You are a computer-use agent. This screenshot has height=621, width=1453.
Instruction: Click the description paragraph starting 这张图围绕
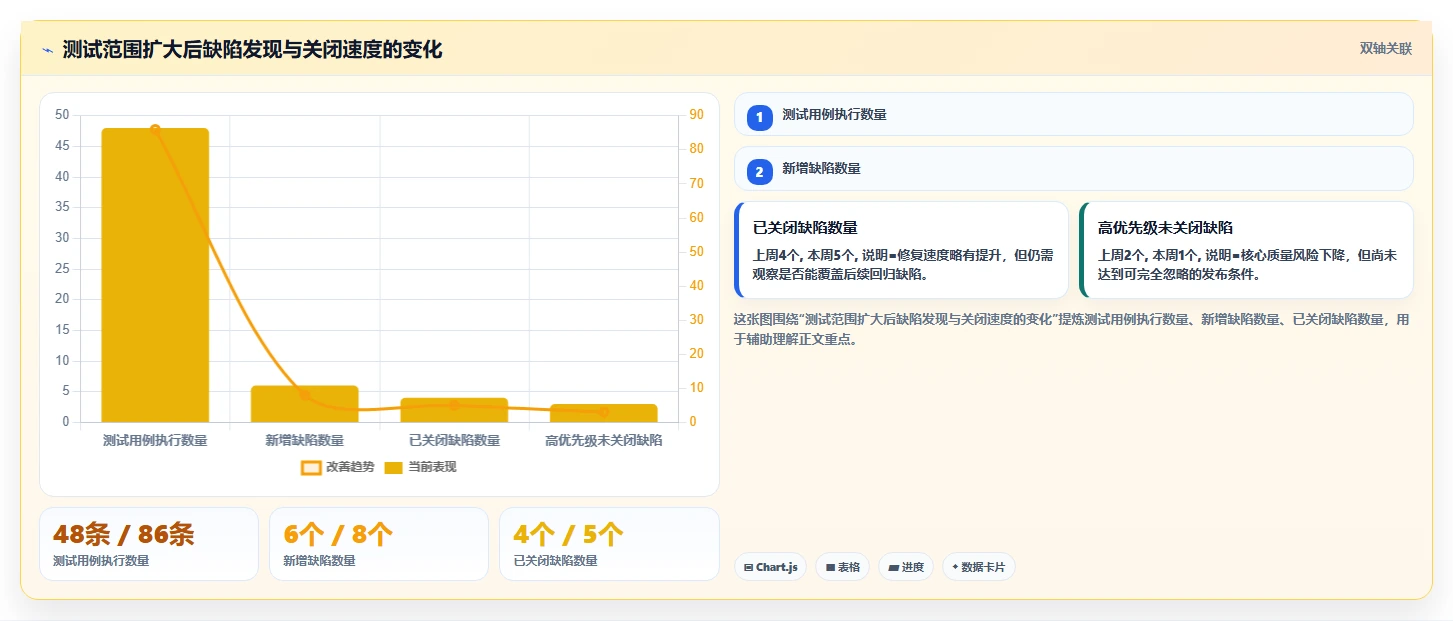[1072, 329]
